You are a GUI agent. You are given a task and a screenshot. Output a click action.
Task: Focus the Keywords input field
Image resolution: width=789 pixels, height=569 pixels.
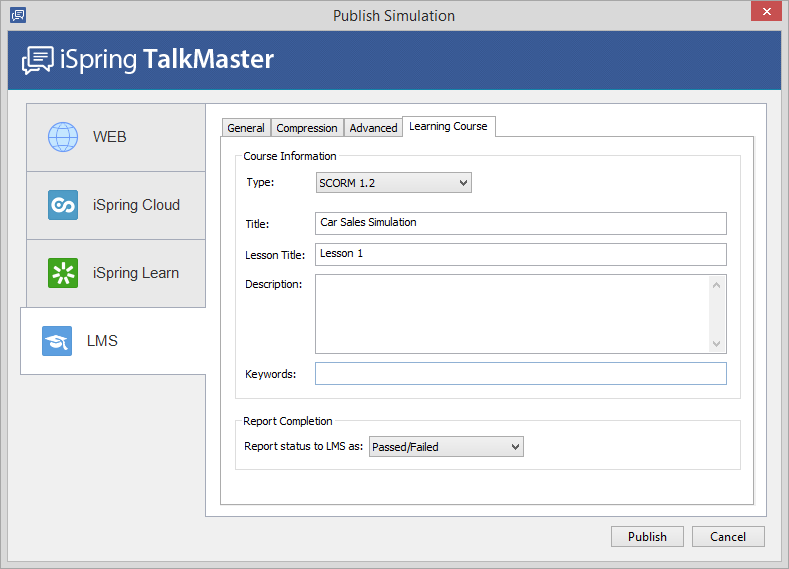click(520, 374)
